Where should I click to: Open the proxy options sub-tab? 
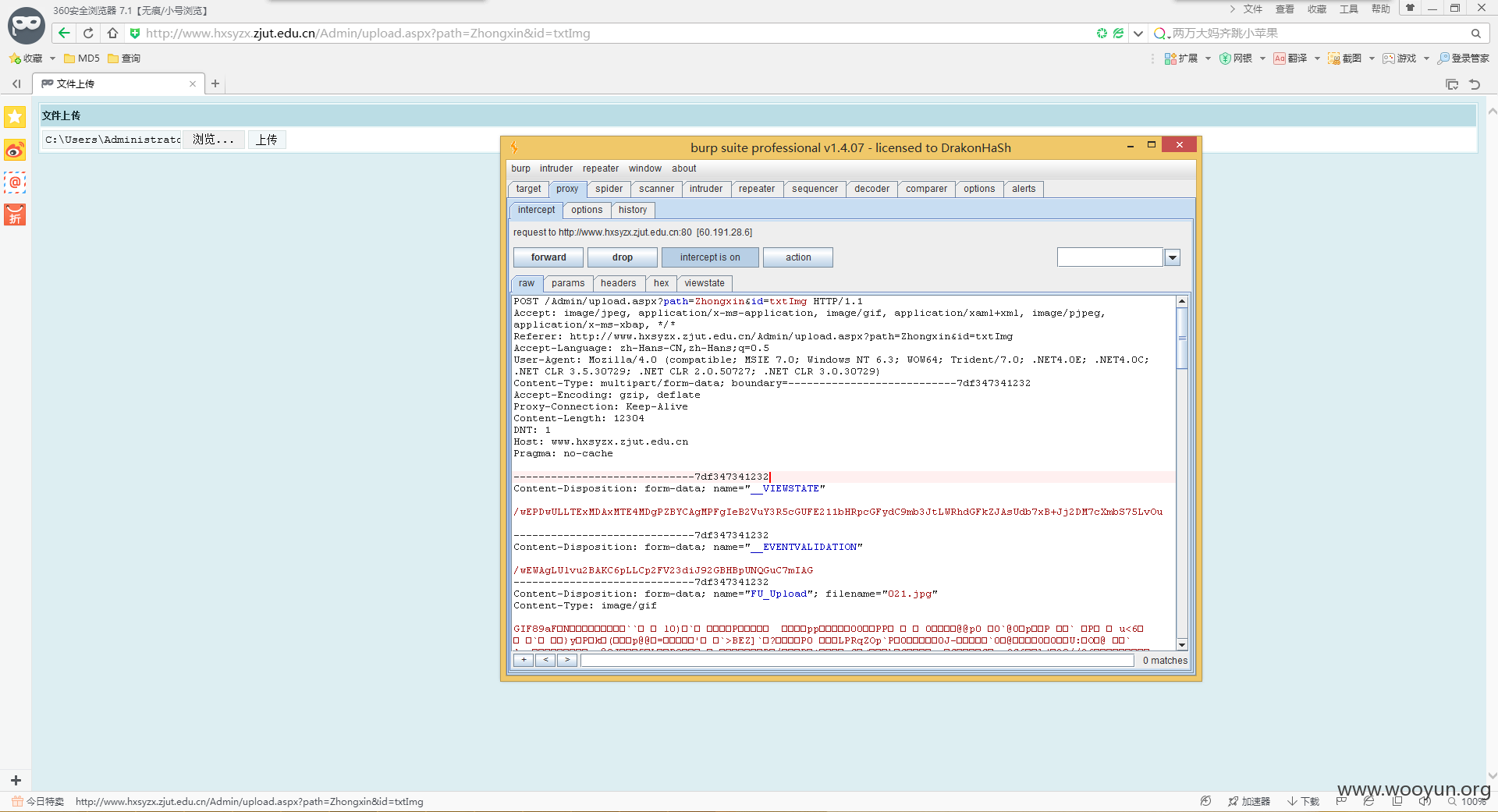(587, 210)
